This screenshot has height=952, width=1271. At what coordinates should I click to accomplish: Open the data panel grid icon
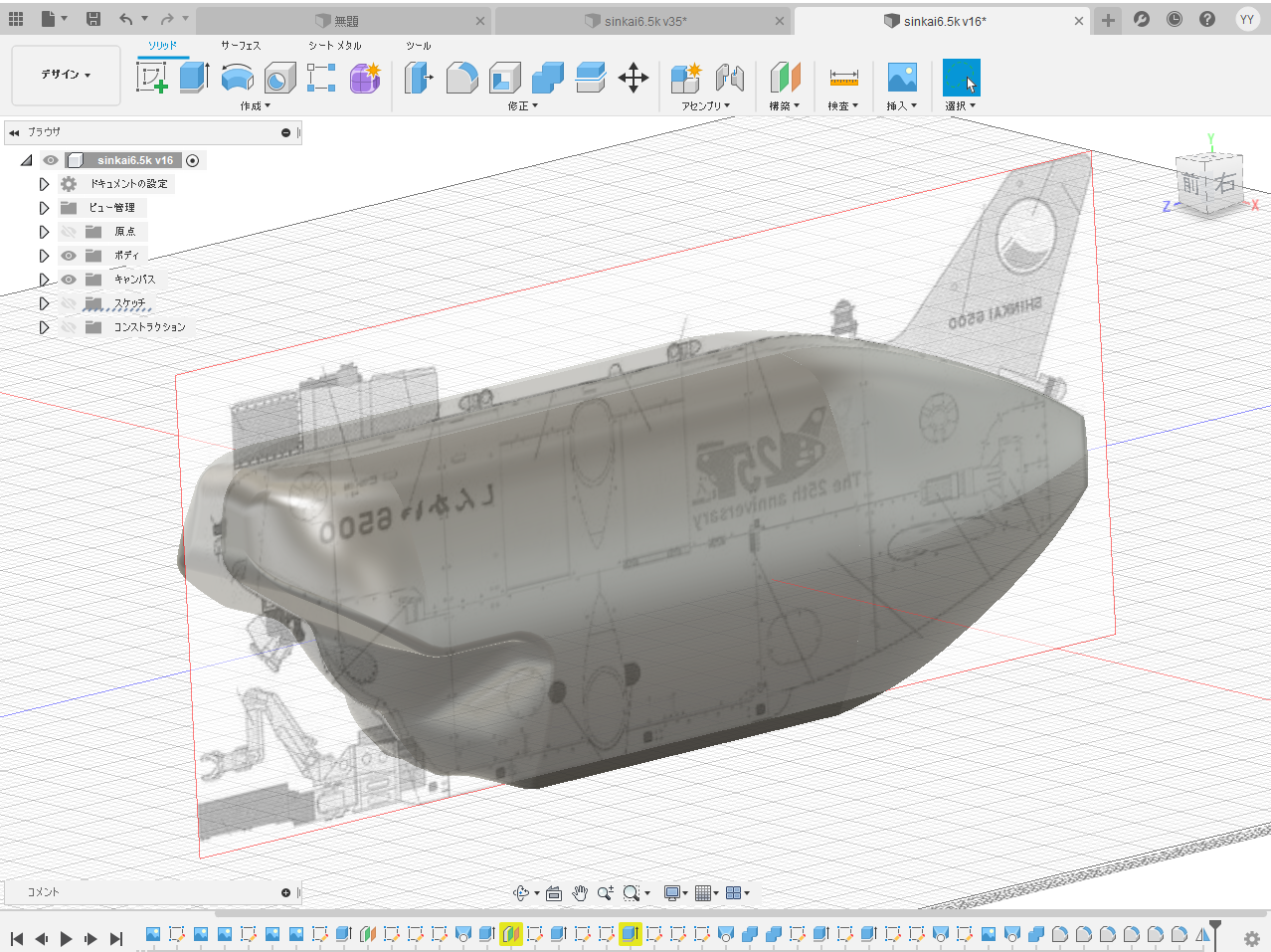click(16, 19)
